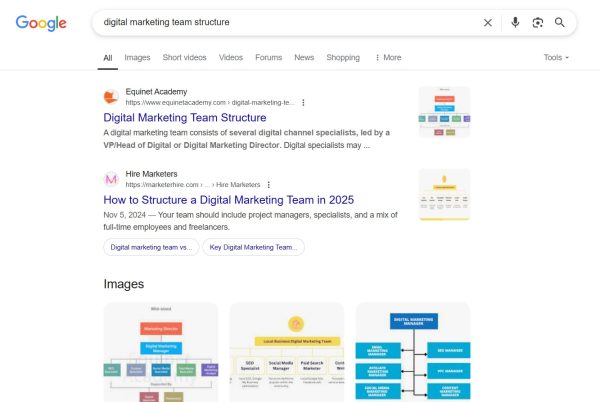
Task: Open the Marketing Director org chart image
Action: tap(161, 352)
